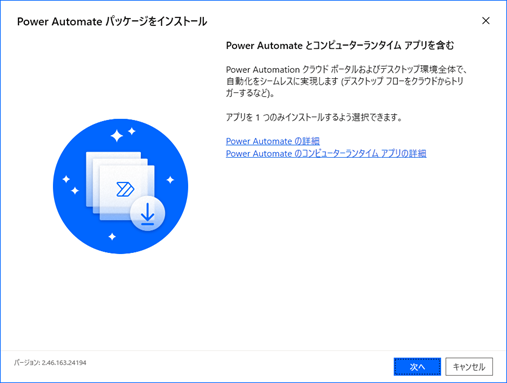
Task: Click the Power Automate パッケージをインストール title text
Action: [112, 22]
